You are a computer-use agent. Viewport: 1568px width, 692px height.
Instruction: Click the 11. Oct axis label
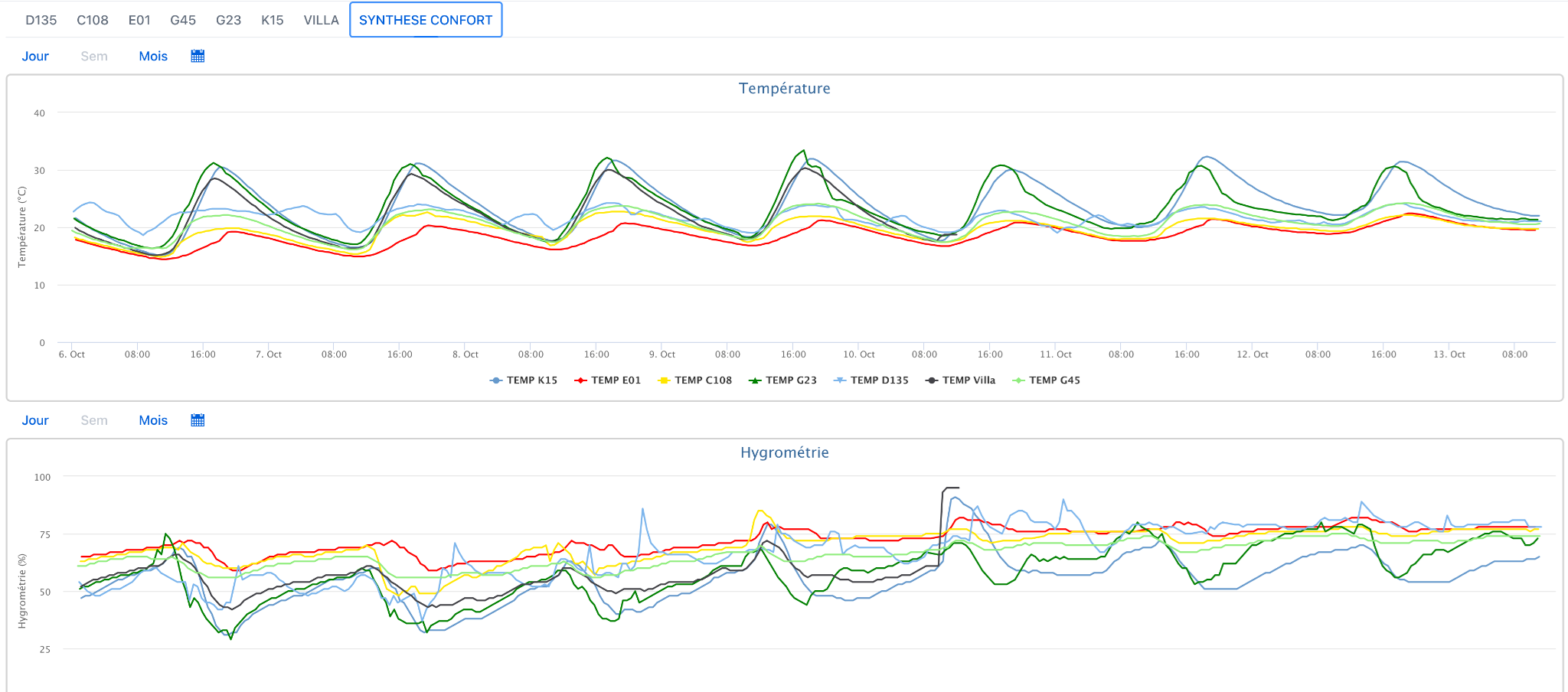click(1056, 354)
